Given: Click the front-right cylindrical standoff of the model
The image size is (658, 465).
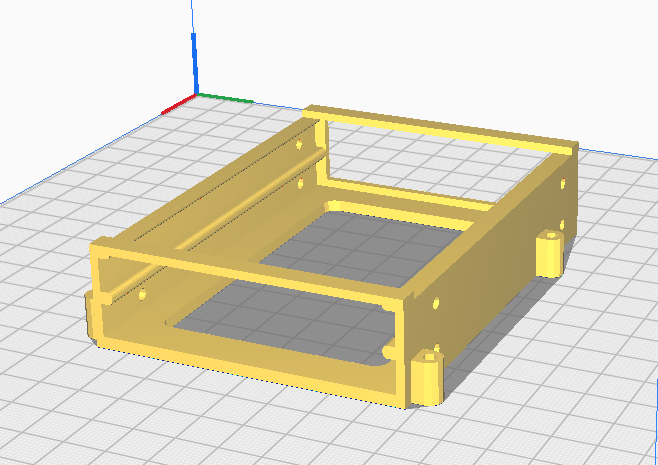Looking at the screenshot, I should pos(427,378).
